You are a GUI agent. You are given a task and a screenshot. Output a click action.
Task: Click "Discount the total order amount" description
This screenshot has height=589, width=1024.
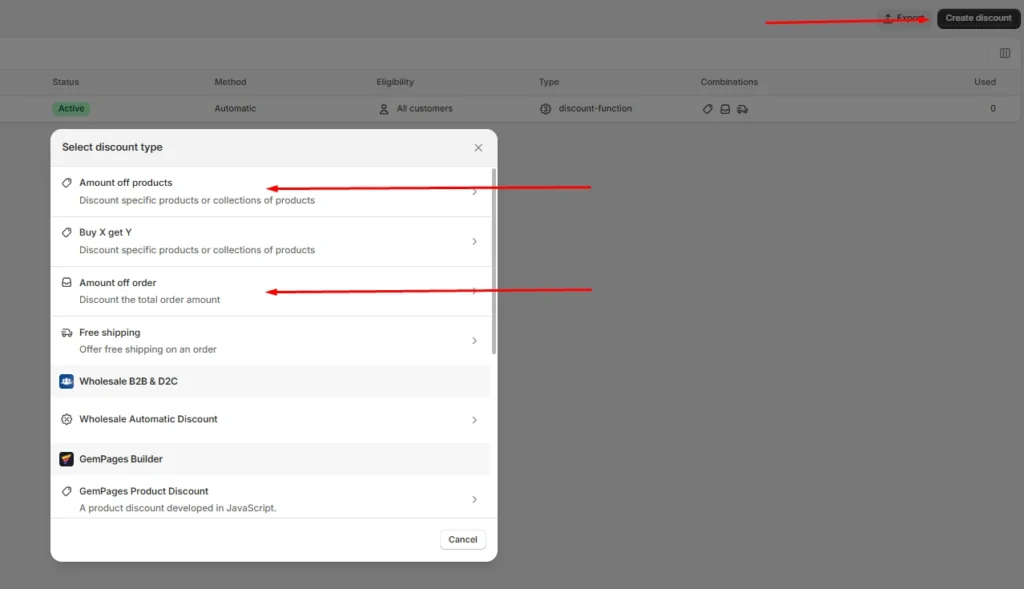pyautogui.click(x=150, y=300)
